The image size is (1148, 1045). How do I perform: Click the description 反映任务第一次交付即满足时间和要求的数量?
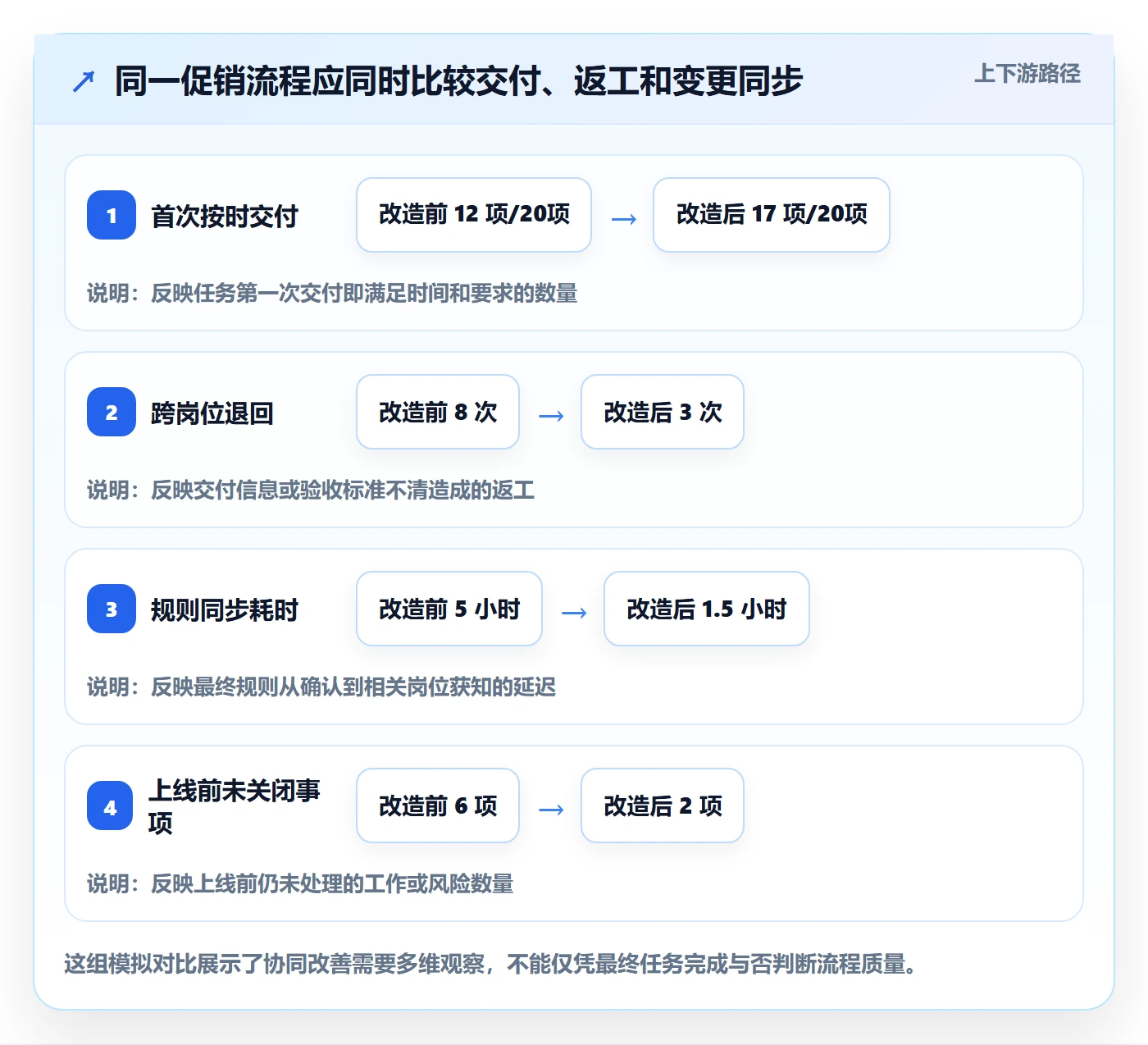pyautogui.click(x=364, y=293)
